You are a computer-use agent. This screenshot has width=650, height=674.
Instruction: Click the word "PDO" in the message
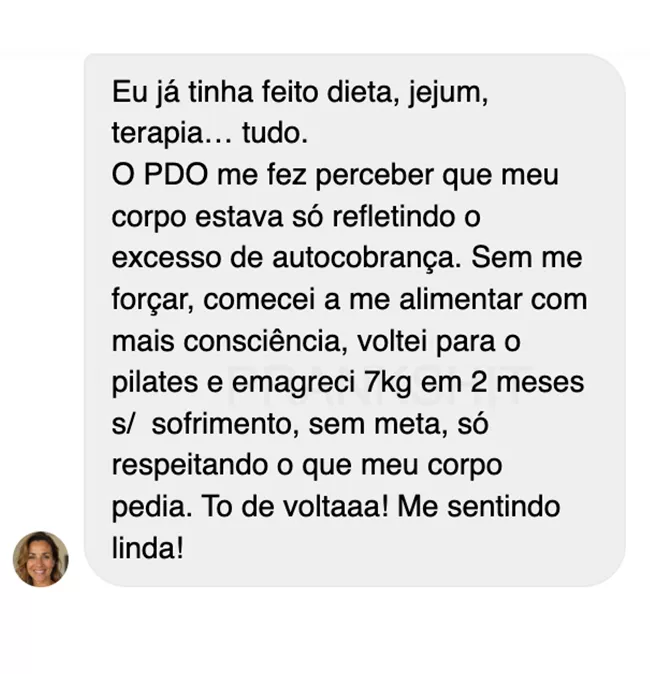click(x=175, y=175)
